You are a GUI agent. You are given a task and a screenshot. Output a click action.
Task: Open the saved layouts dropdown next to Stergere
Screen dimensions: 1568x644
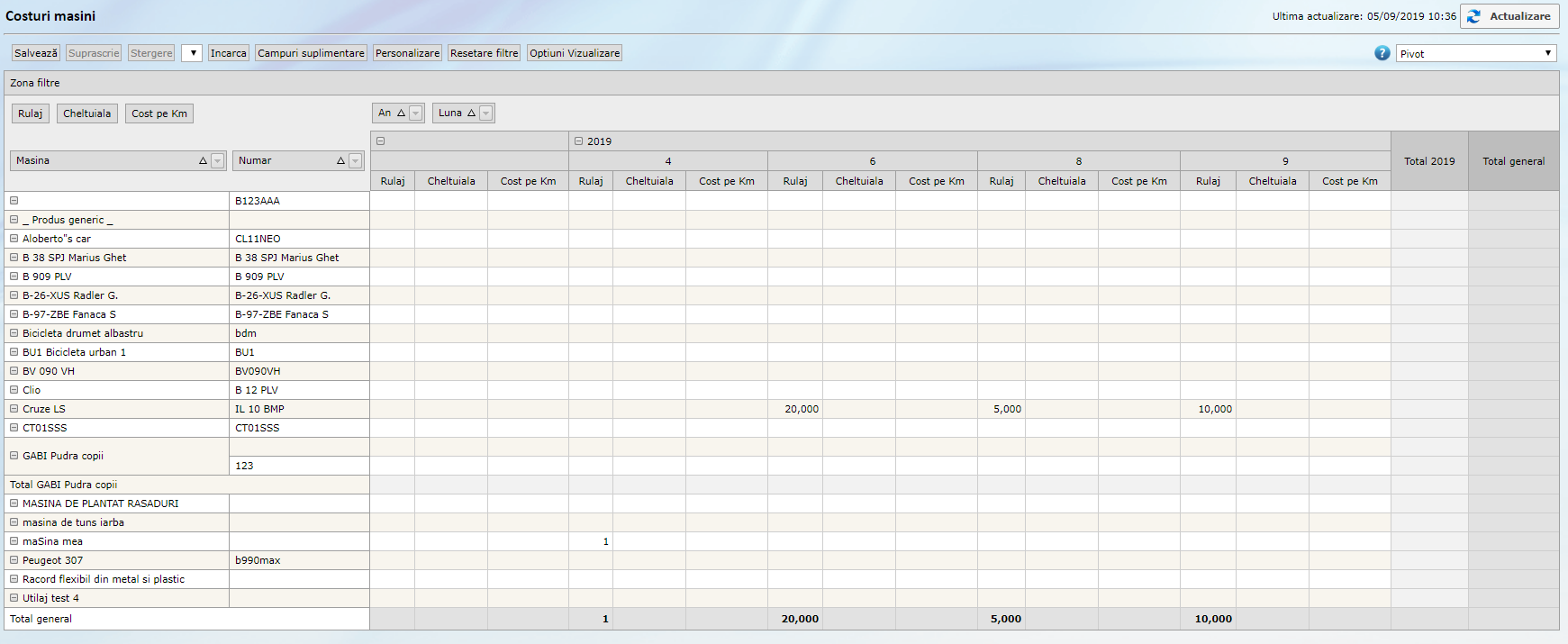coord(192,53)
